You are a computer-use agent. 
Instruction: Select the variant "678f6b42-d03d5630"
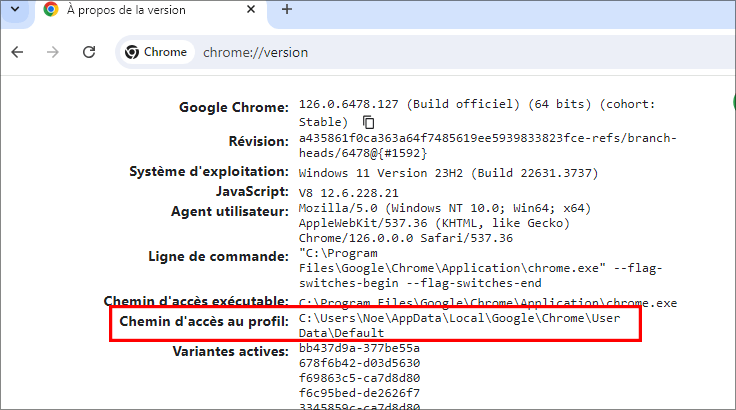click(359, 363)
